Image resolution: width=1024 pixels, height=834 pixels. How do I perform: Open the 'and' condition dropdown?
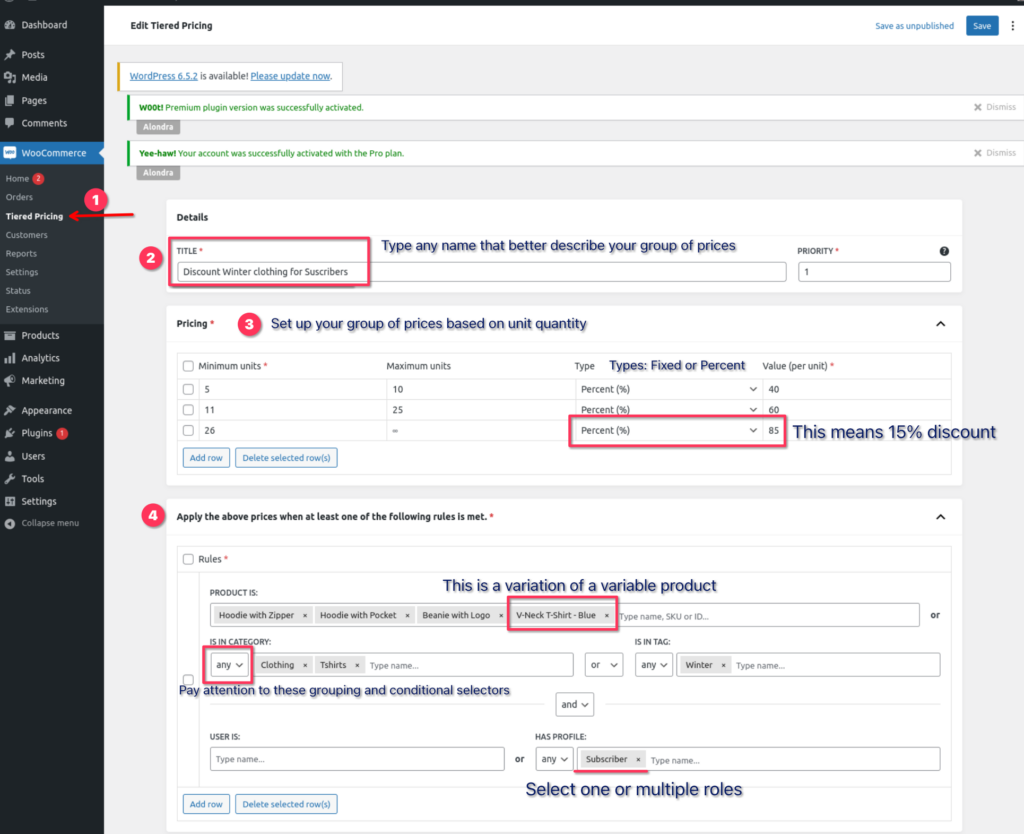point(575,705)
